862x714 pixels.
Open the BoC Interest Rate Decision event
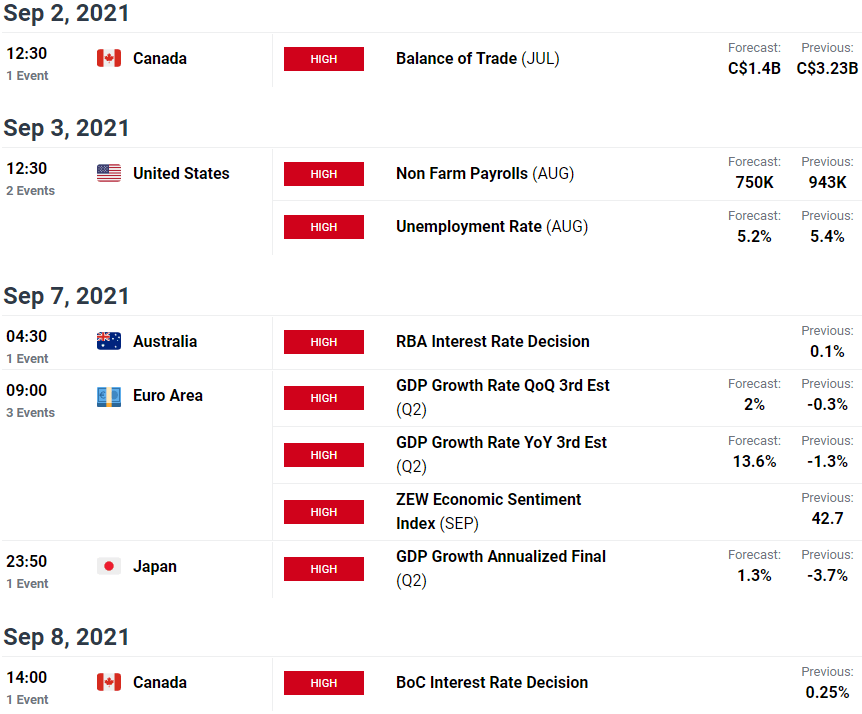(492, 682)
